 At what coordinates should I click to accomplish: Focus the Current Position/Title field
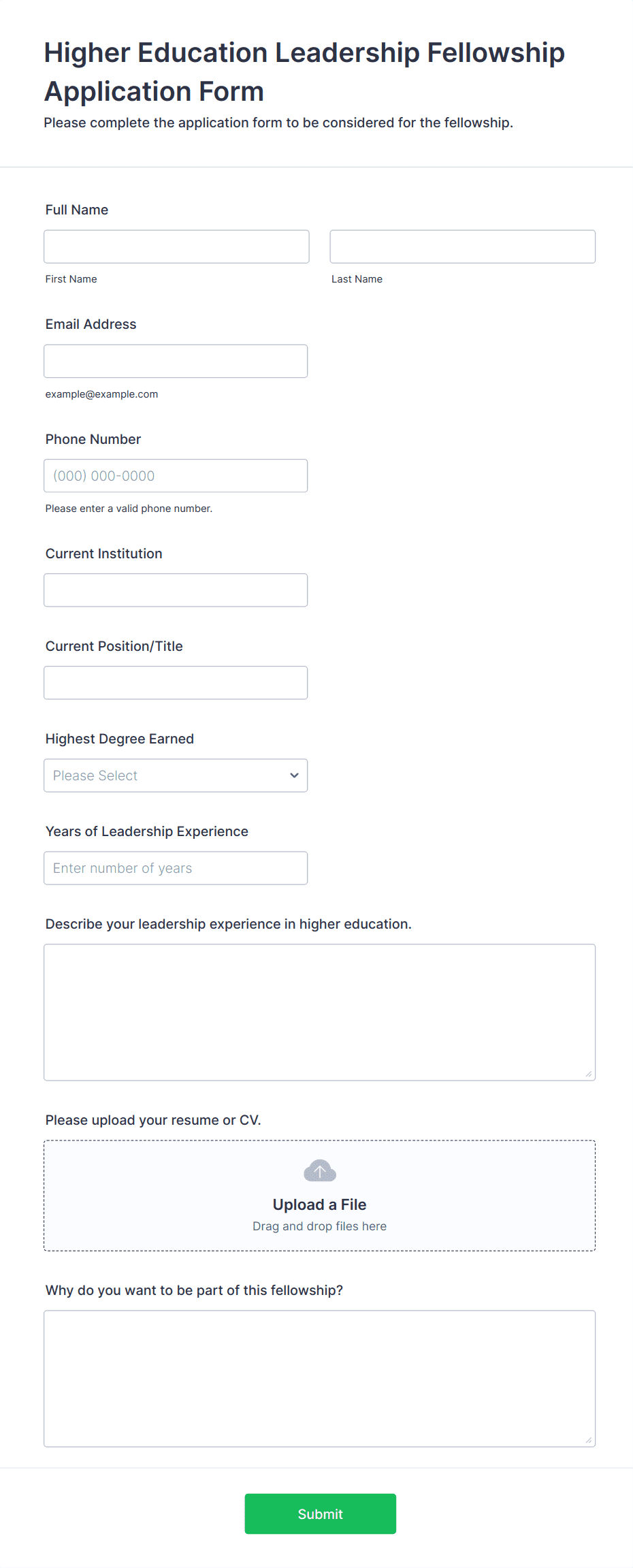(x=176, y=683)
